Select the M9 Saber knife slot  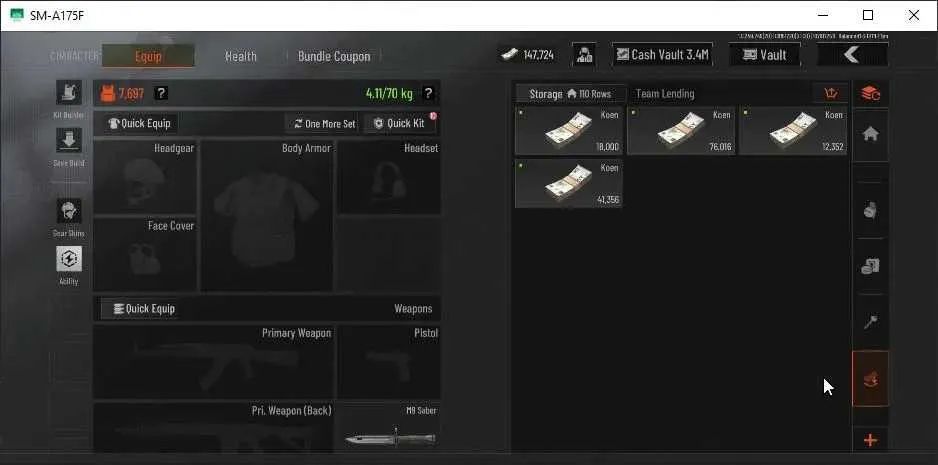click(x=389, y=427)
